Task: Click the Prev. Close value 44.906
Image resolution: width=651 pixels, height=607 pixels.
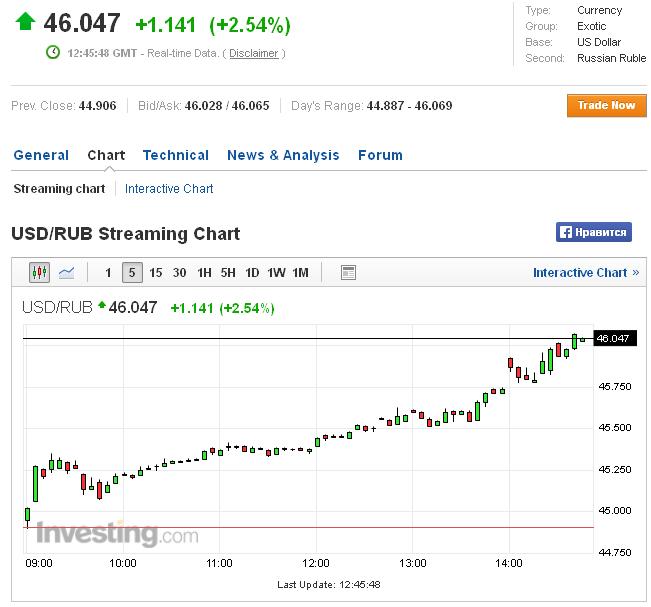Action: [x=98, y=106]
